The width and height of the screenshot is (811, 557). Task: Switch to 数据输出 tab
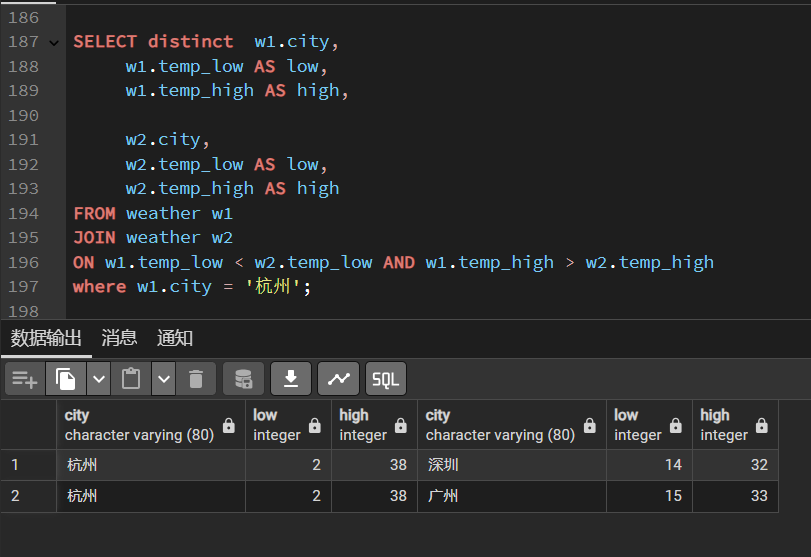coord(46,338)
